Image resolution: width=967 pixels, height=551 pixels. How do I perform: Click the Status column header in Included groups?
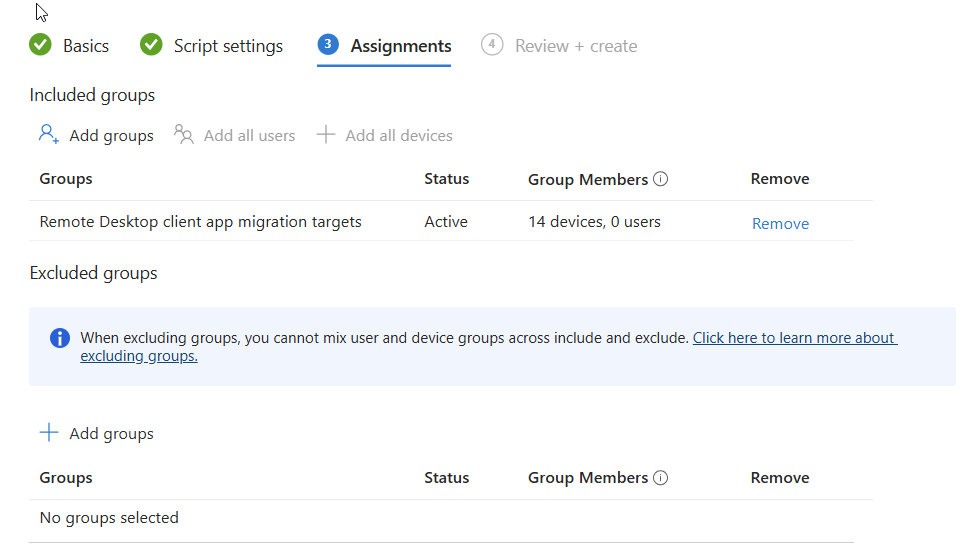click(446, 179)
